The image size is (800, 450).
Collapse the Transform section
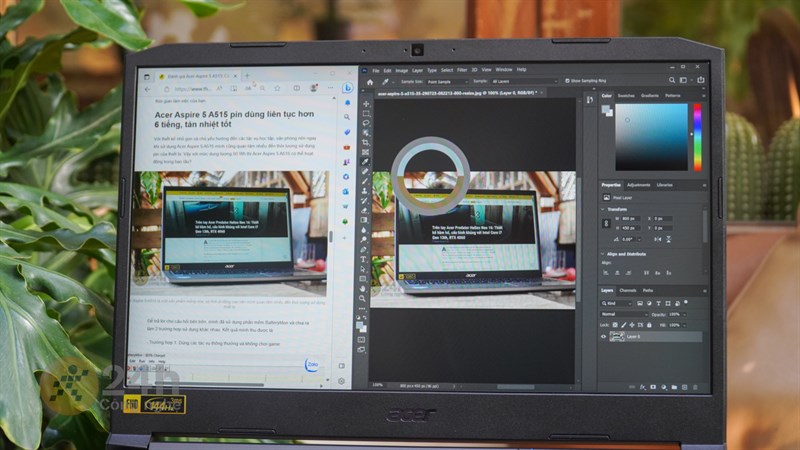pos(603,209)
